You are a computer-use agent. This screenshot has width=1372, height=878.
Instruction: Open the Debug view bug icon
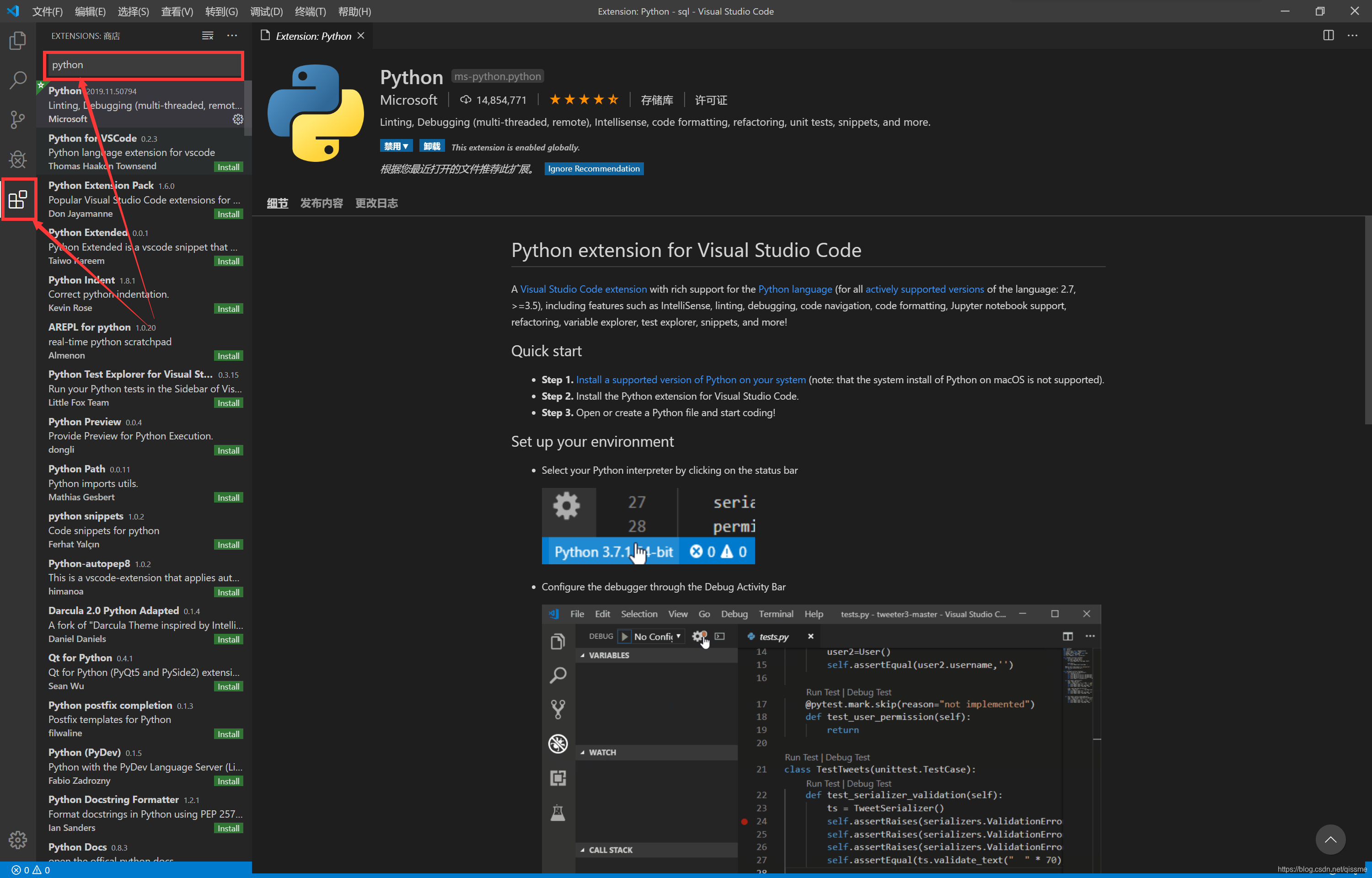click(18, 159)
